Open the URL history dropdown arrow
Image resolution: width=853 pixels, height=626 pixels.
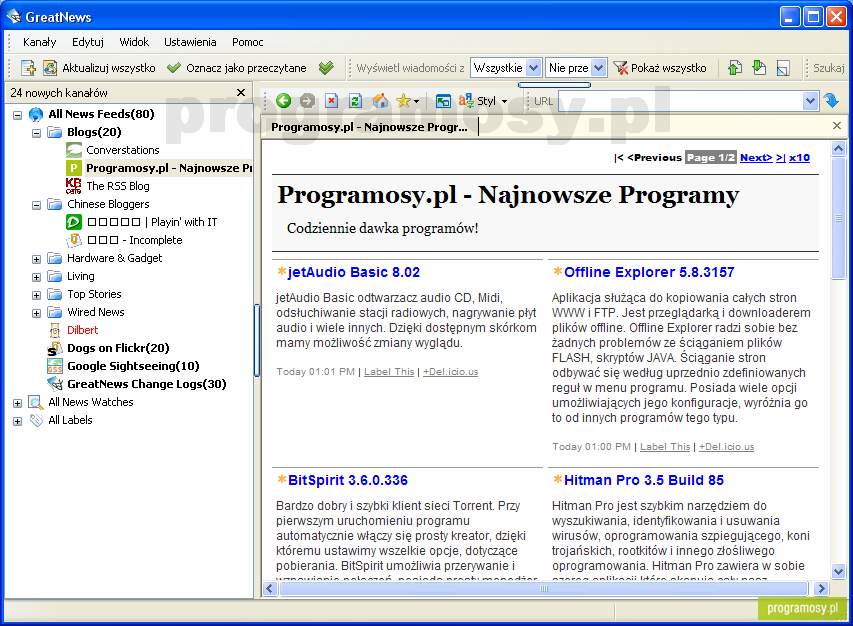[811, 101]
